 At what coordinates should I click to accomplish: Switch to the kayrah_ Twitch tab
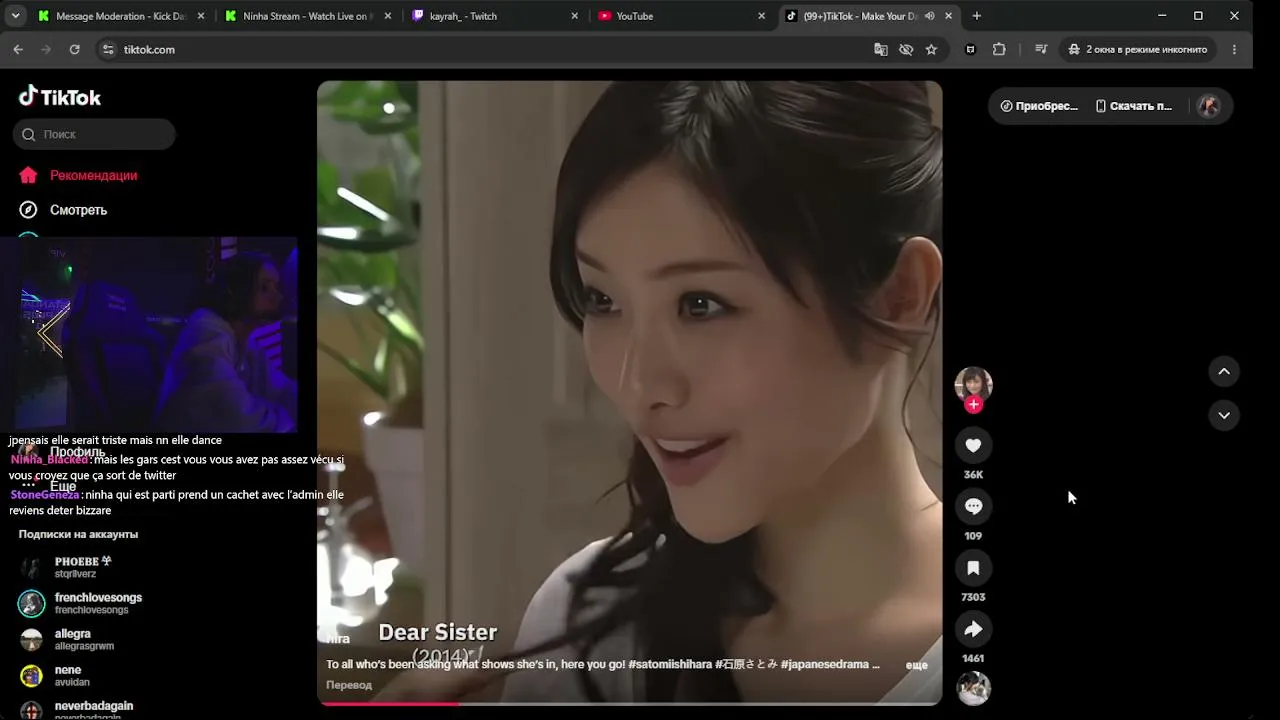(x=495, y=16)
